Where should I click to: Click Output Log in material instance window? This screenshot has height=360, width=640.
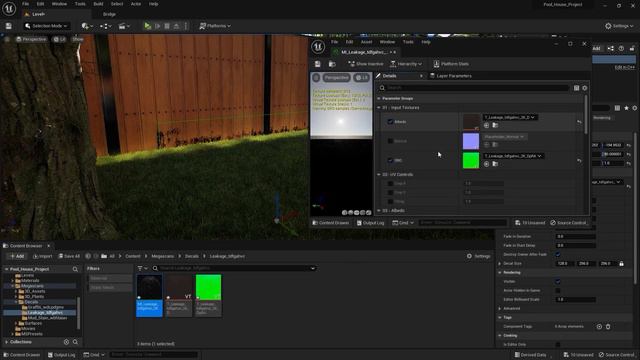click(x=370, y=223)
